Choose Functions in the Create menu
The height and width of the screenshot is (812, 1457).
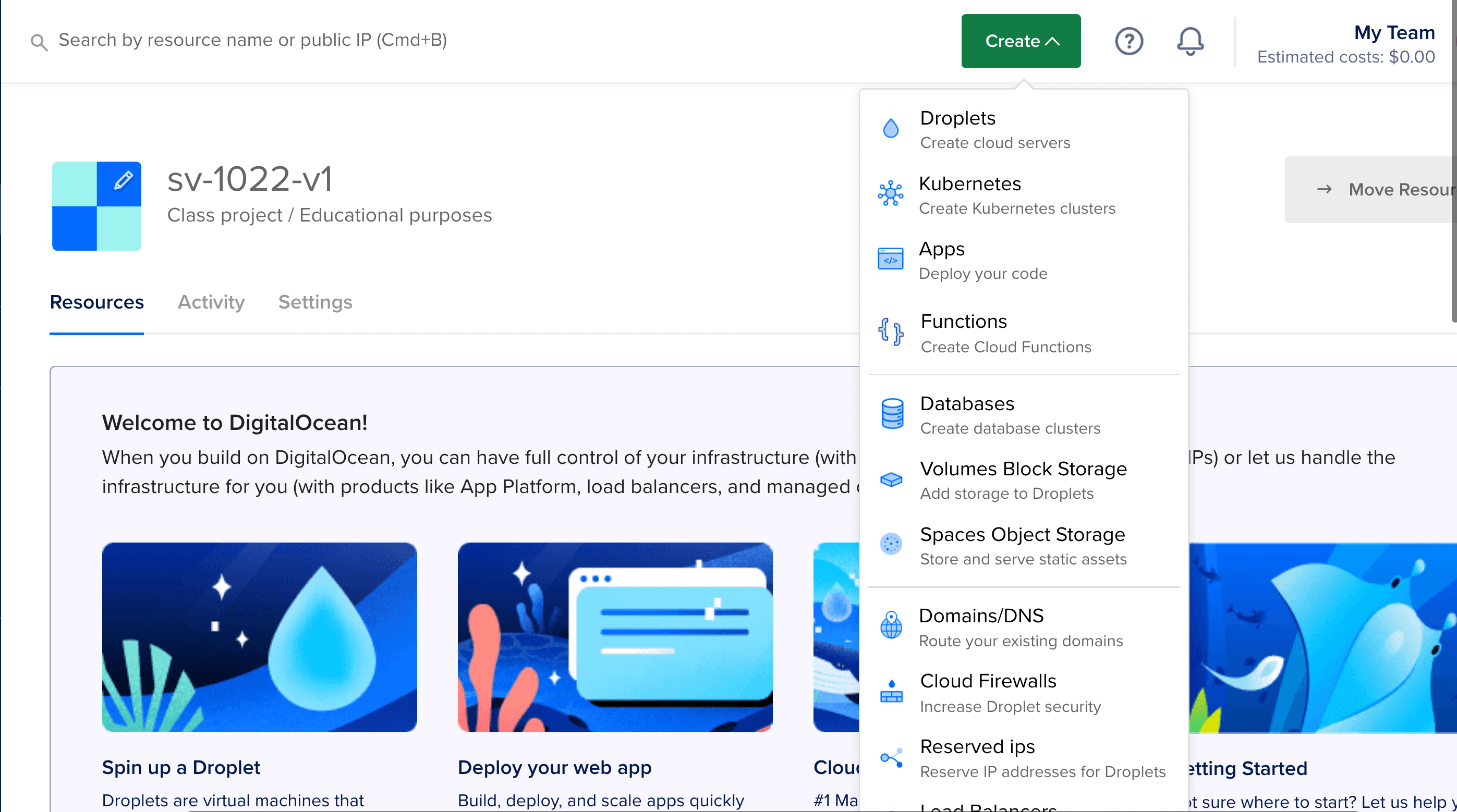(1023, 333)
